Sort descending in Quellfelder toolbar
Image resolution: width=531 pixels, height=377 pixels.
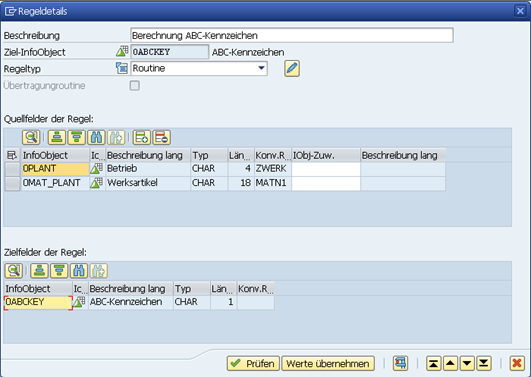point(77,138)
